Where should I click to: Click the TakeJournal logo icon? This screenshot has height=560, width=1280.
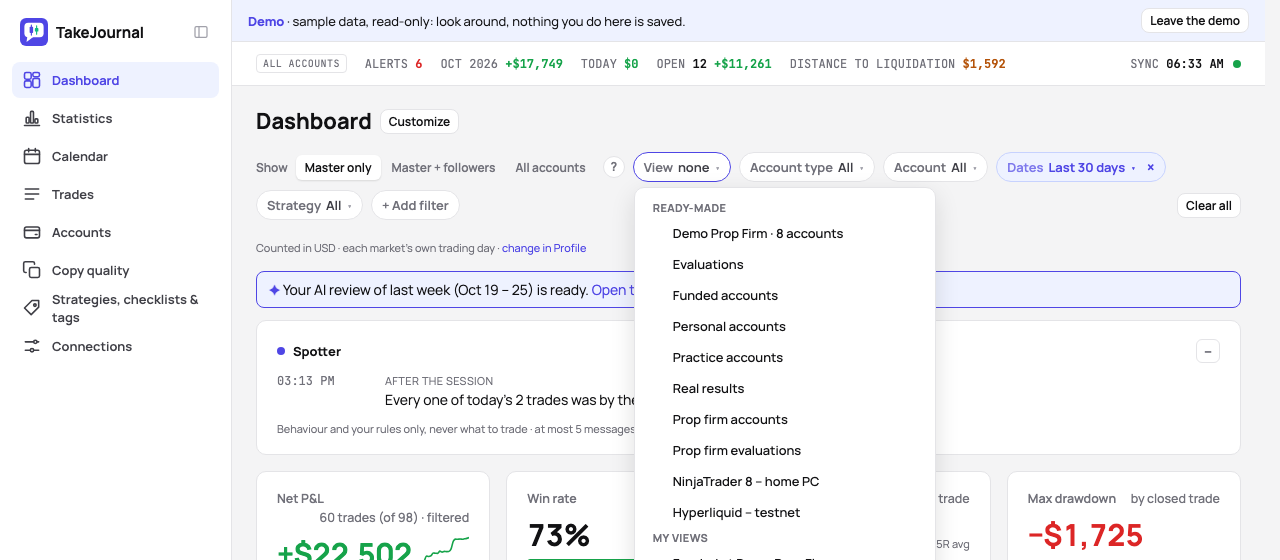click(34, 32)
